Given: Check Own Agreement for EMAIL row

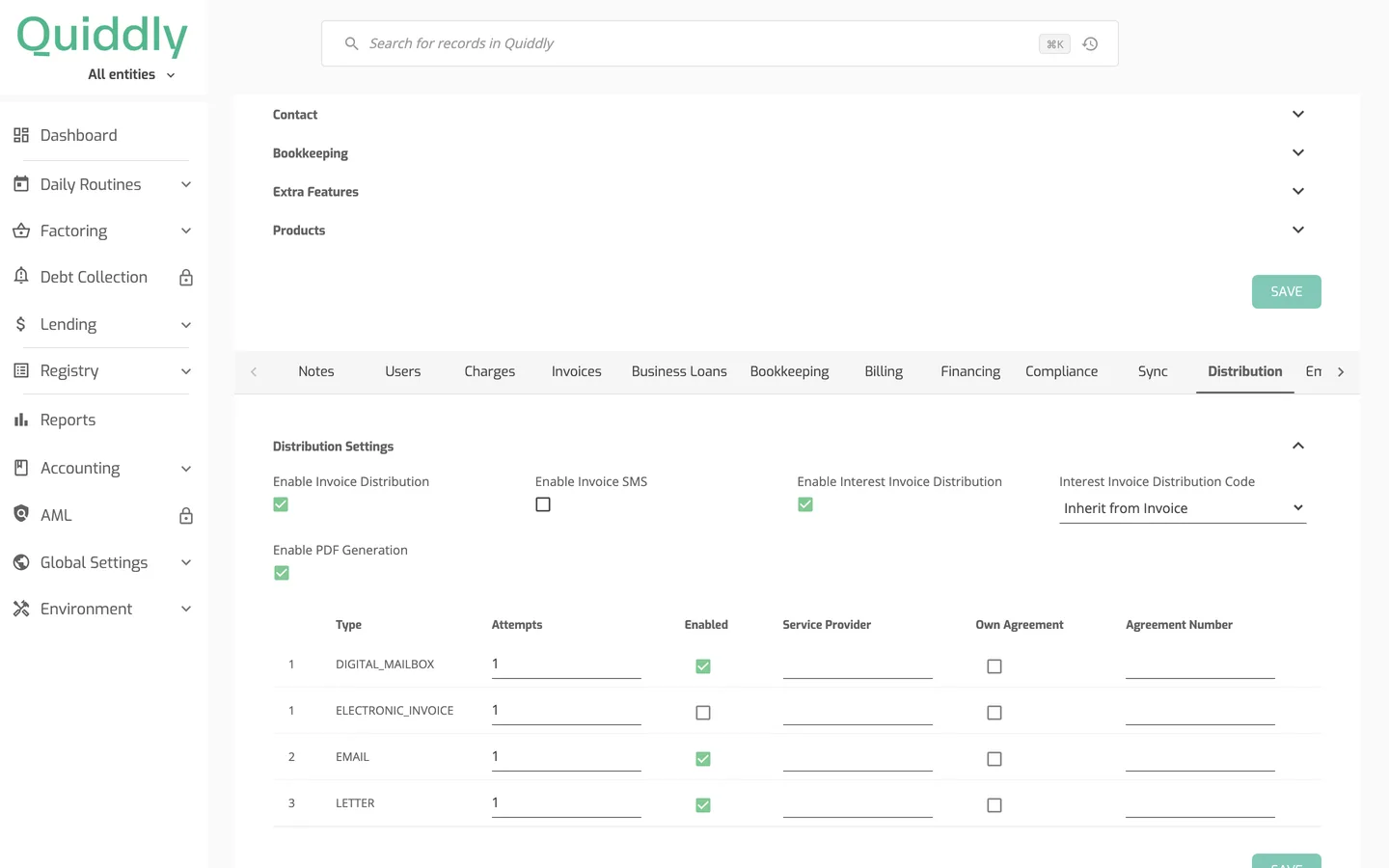Looking at the screenshot, I should click(x=994, y=759).
